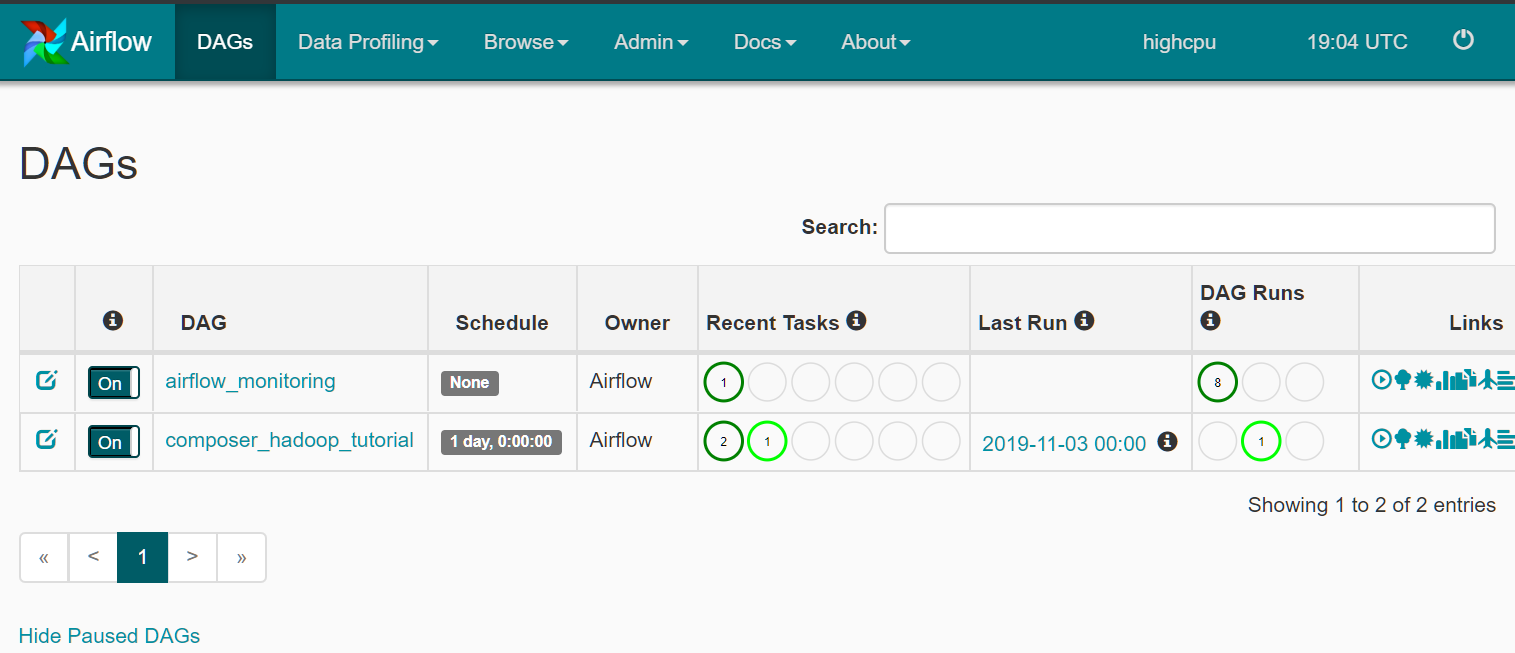
Task: Open the airflow_monitoring DAG link
Action: (x=250, y=381)
